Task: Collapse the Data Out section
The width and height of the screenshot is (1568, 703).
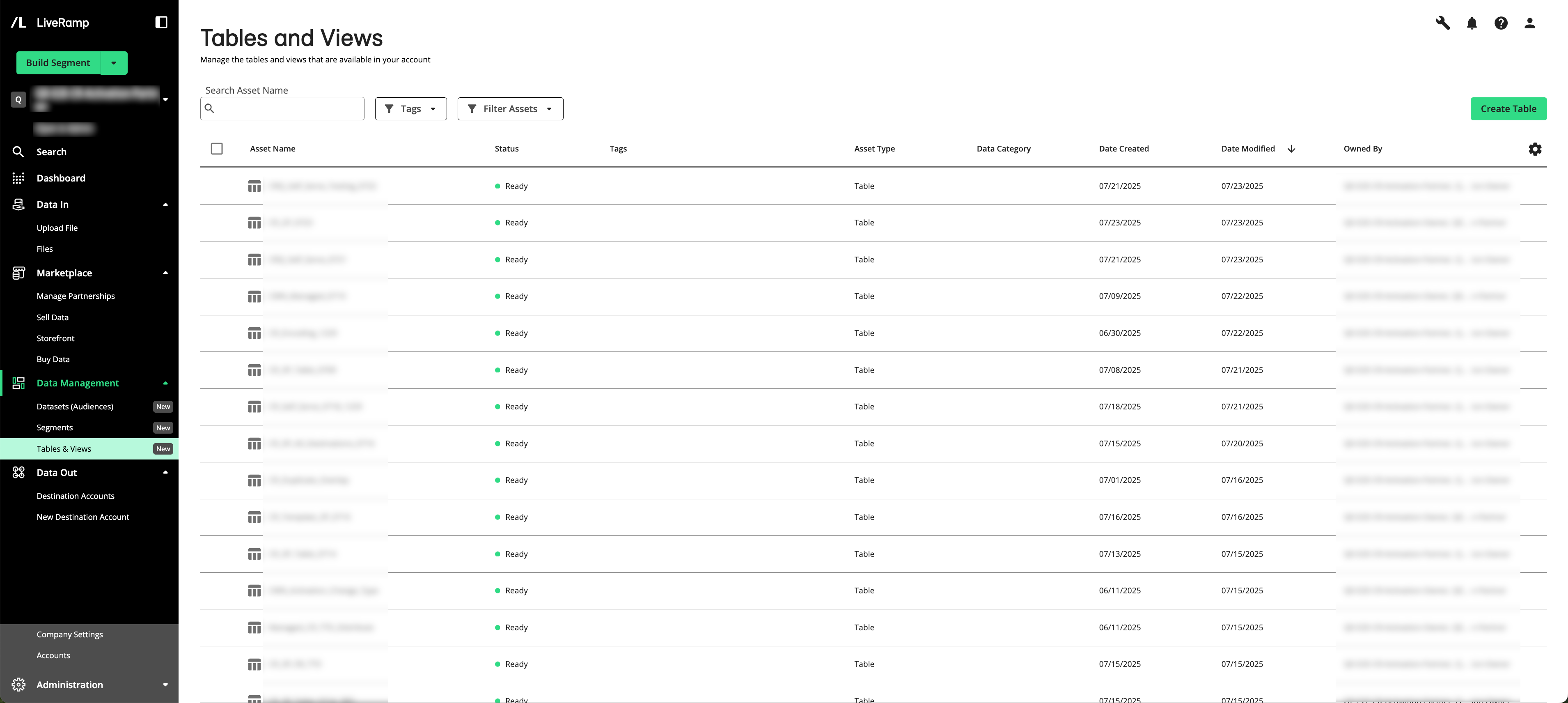Action: pos(165,473)
